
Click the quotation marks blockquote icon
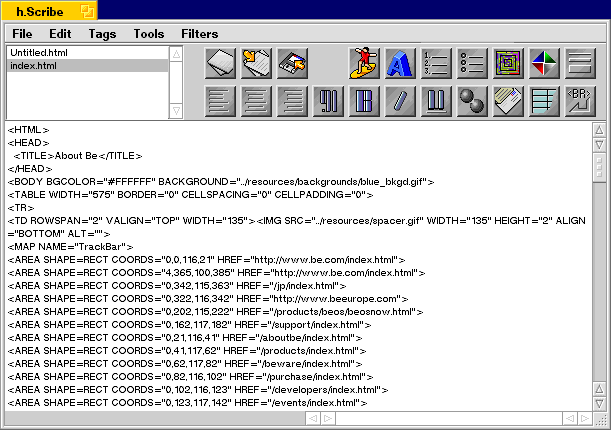point(328,101)
